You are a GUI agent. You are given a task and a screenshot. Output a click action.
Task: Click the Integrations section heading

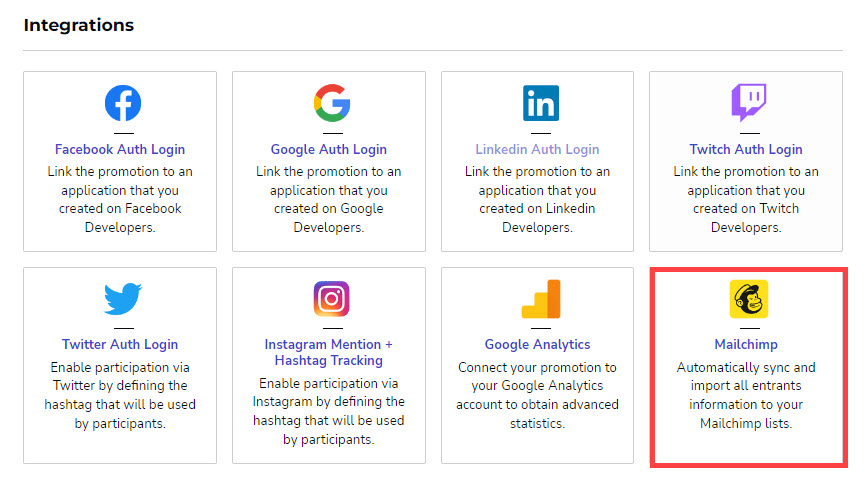pyautogui.click(x=79, y=25)
